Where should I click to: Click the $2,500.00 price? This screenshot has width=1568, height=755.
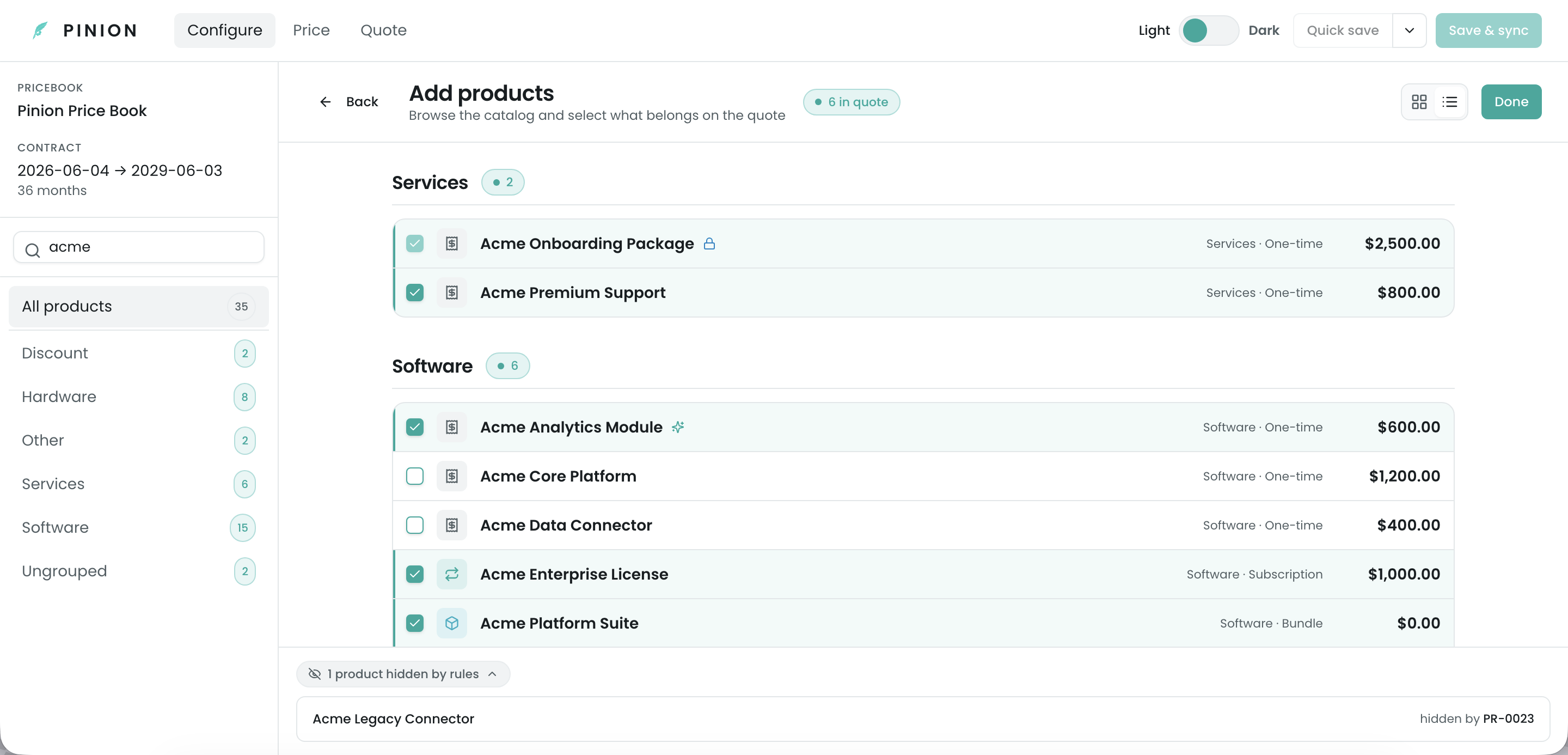tap(1402, 243)
